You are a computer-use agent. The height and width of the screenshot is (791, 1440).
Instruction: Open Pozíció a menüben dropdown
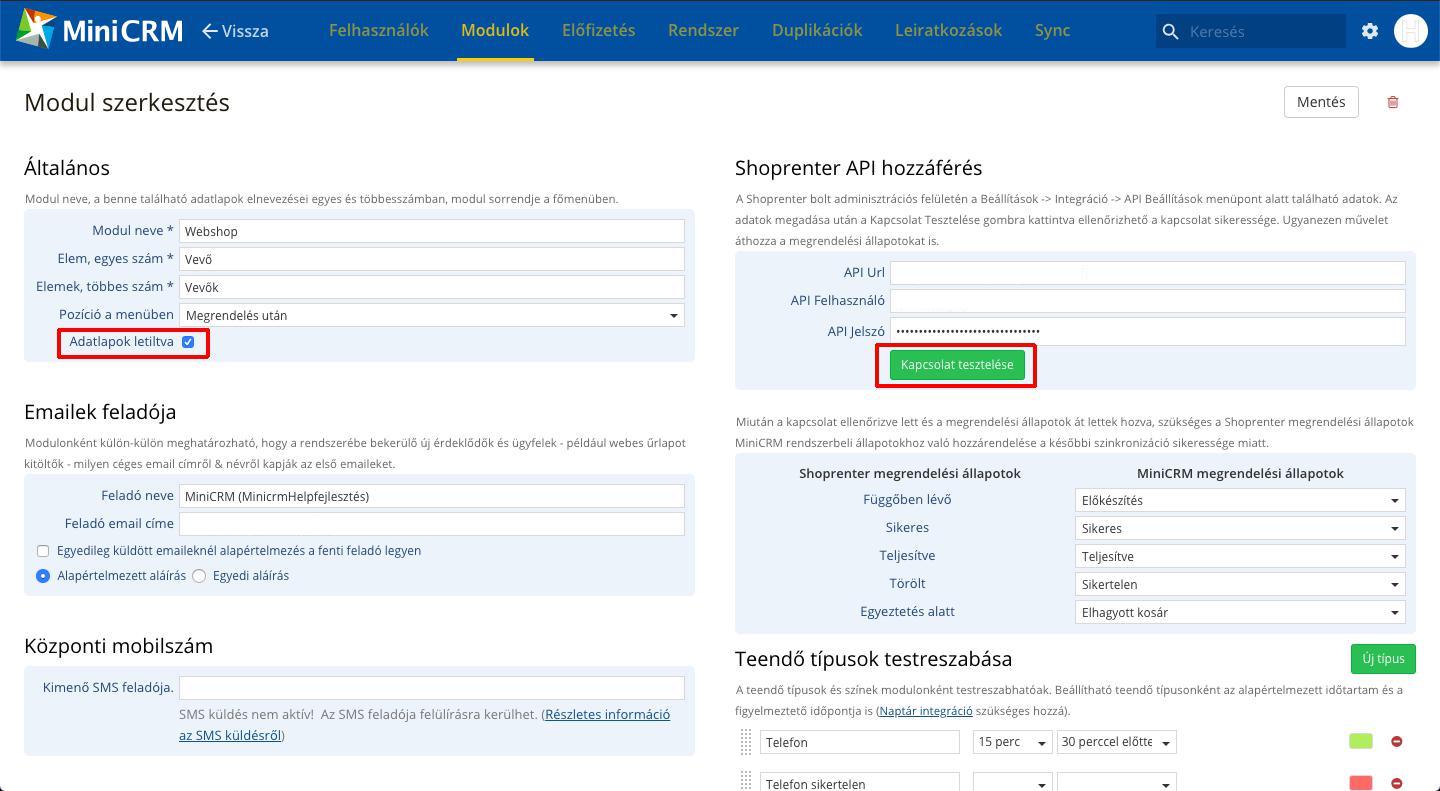tap(432, 315)
